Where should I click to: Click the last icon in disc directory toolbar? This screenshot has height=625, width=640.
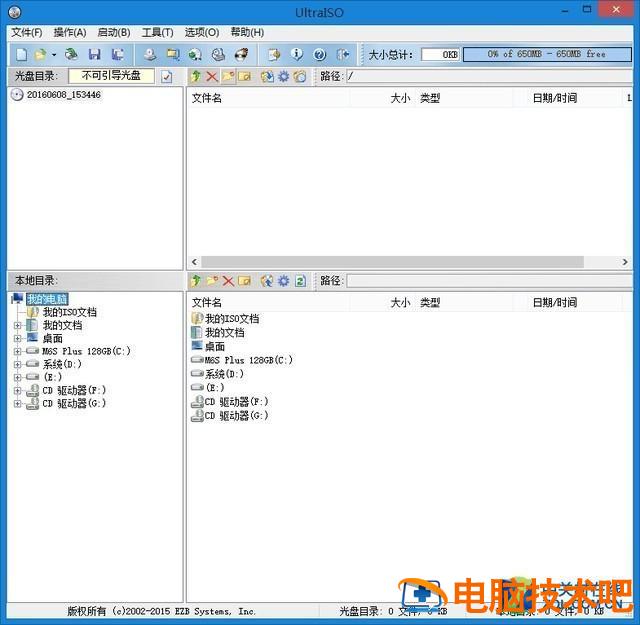coord(300,76)
